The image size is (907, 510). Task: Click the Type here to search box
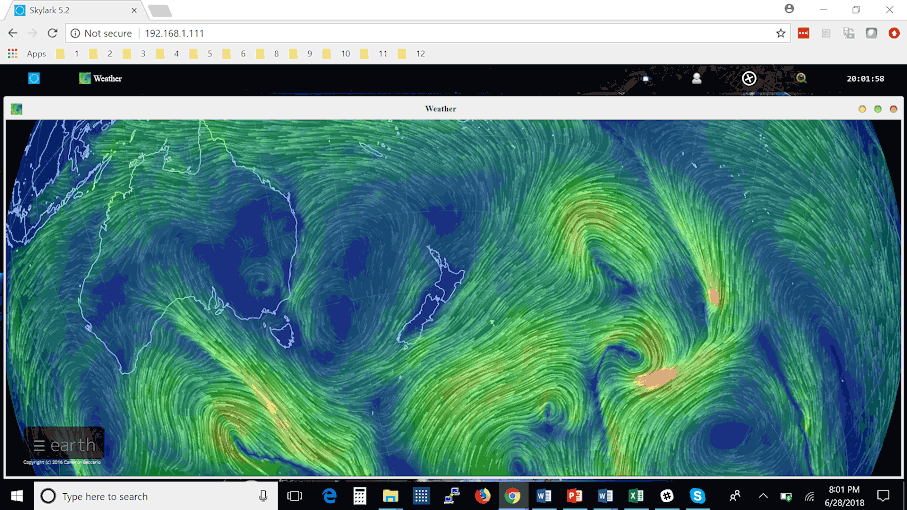(156, 496)
